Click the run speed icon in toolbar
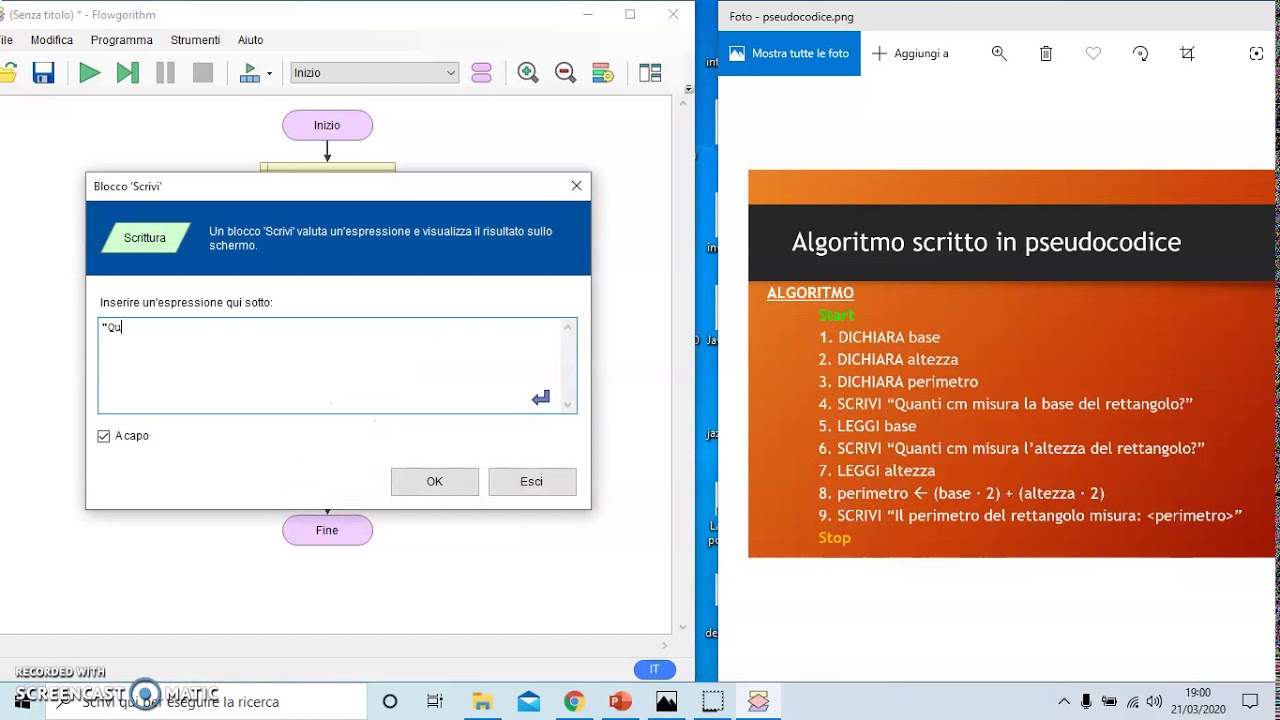 tap(249, 73)
